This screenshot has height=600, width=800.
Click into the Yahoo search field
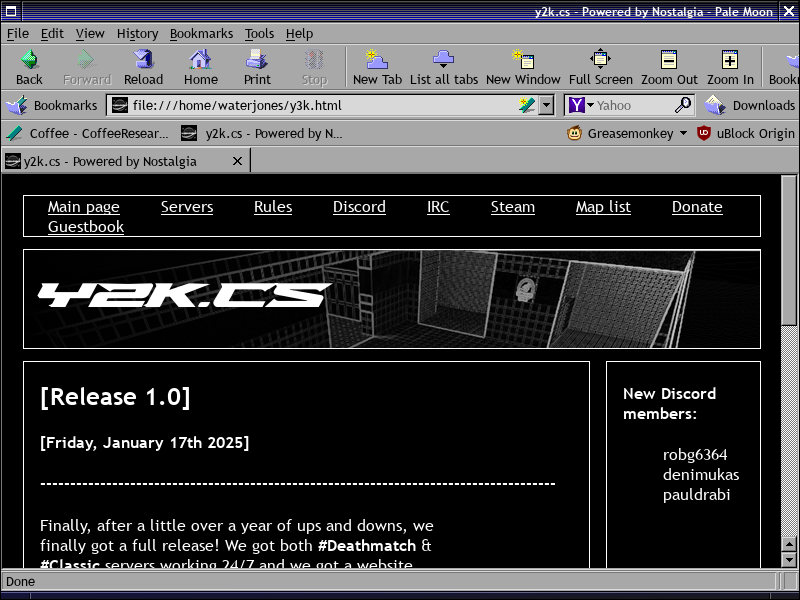click(x=633, y=105)
